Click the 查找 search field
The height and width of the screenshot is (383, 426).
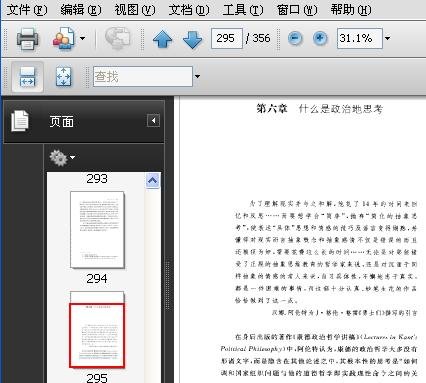pyautogui.click(x=143, y=76)
